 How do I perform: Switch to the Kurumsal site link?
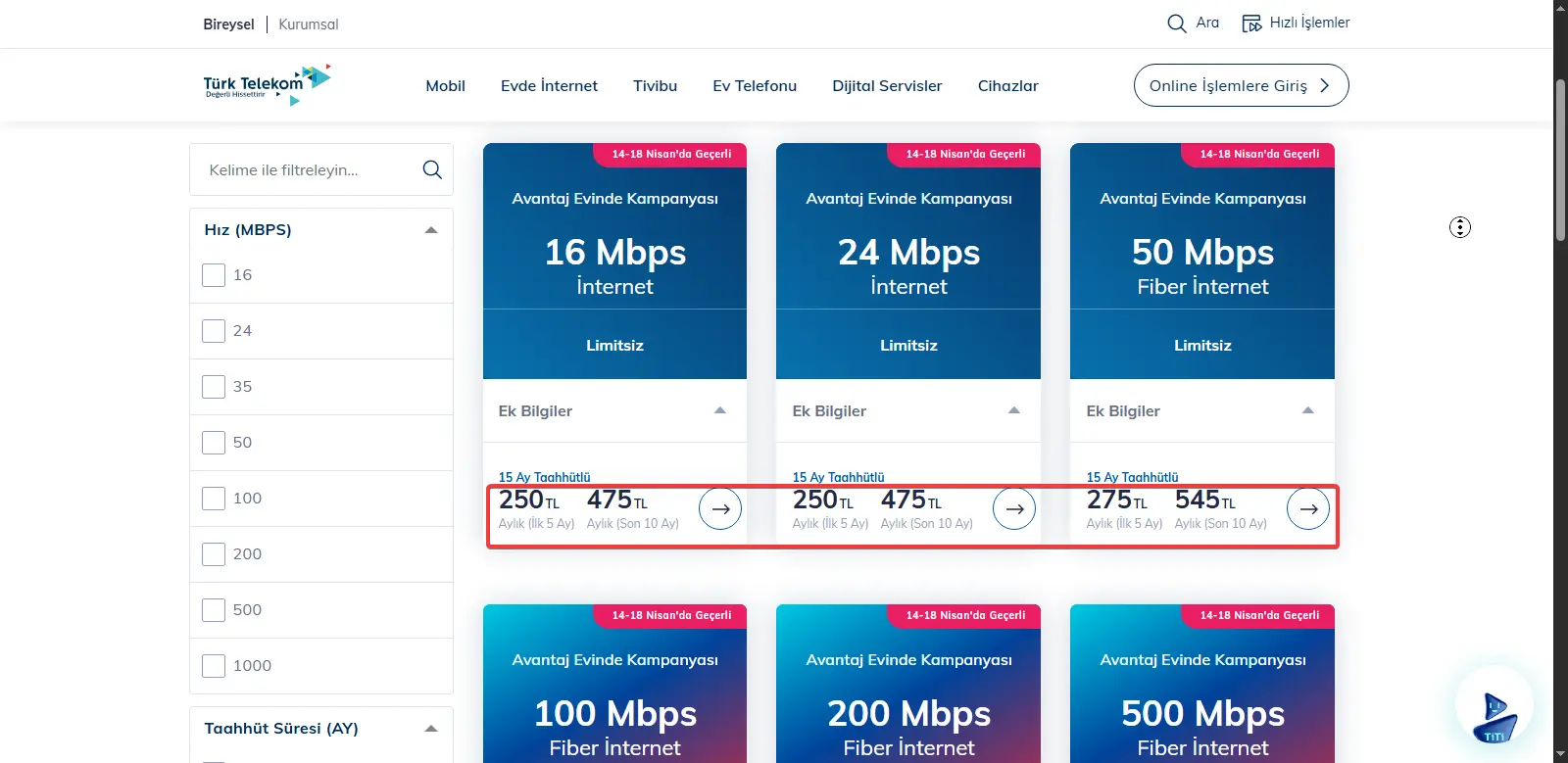[309, 24]
